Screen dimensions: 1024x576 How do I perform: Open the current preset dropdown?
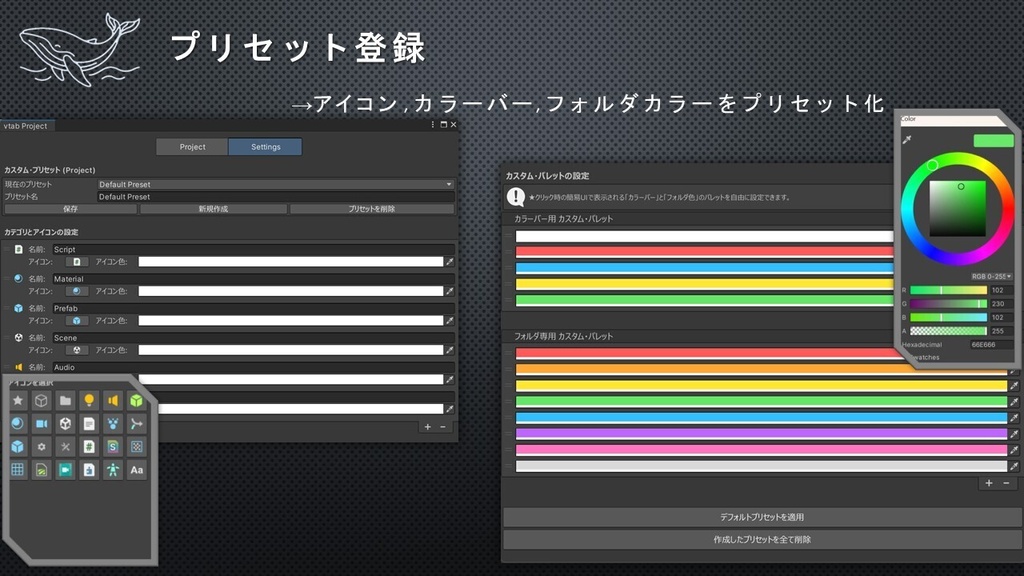click(276, 184)
